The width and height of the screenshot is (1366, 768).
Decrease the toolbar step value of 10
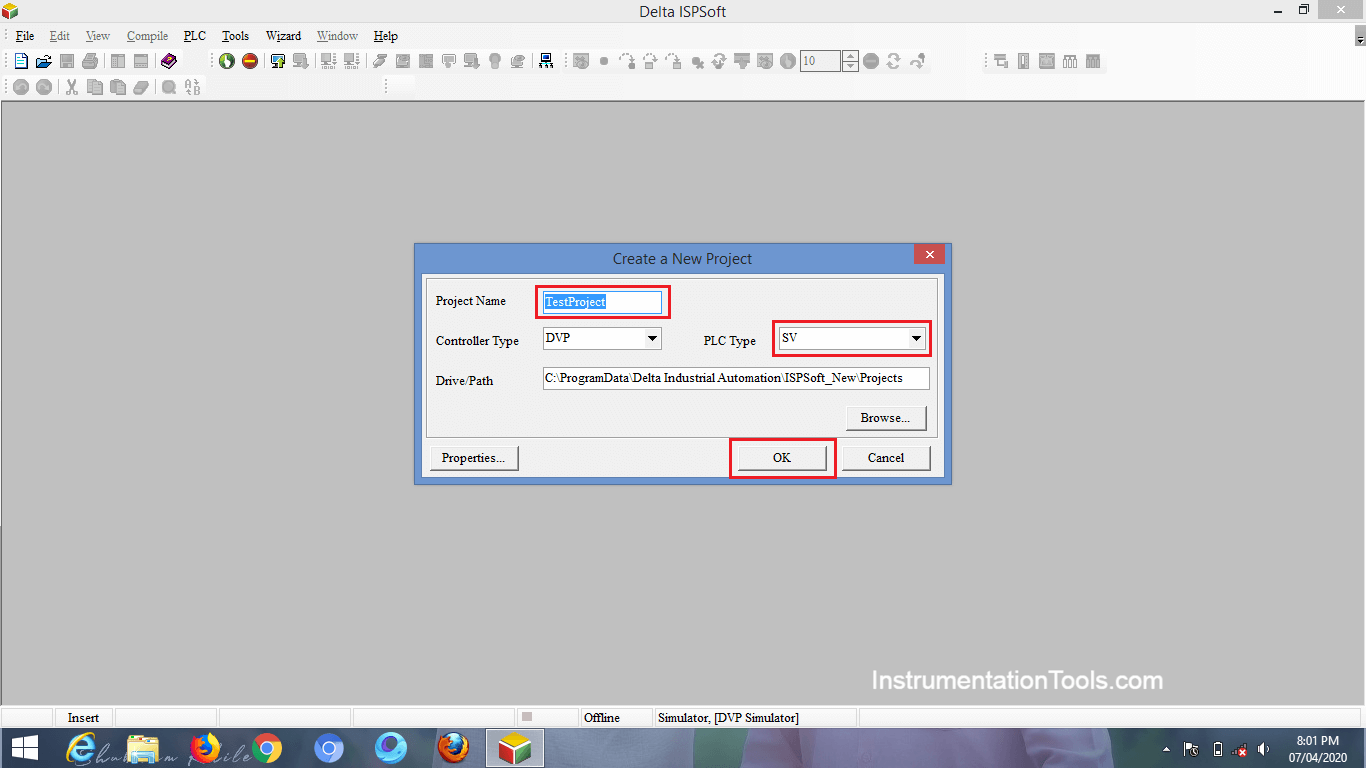[x=850, y=66]
